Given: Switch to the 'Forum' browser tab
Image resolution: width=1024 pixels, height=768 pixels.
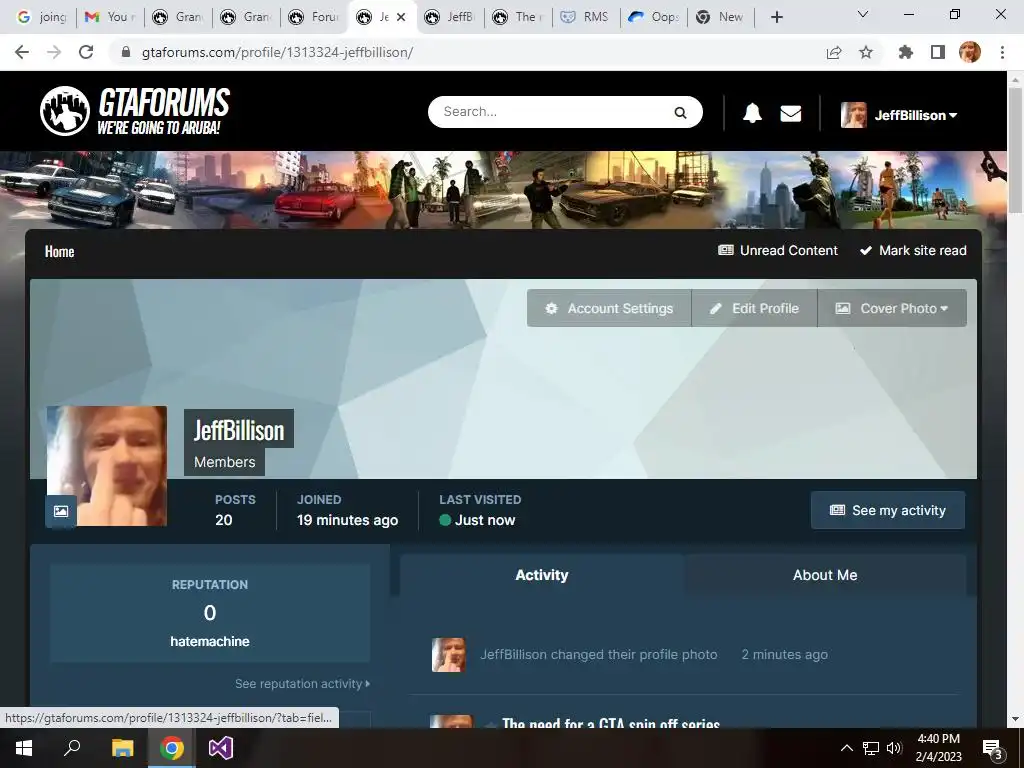Looking at the screenshot, I should tap(314, 17).
